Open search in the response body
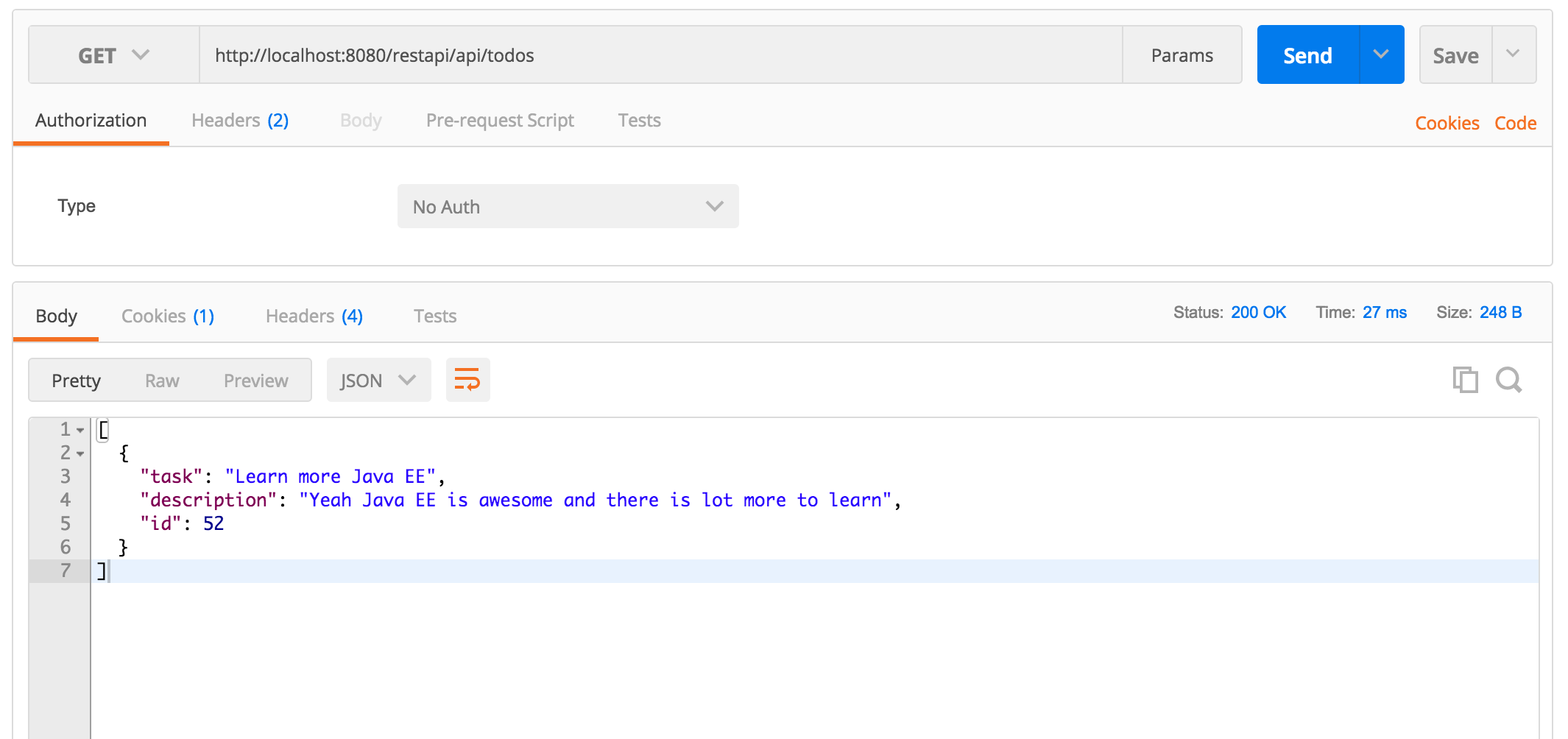Image resolution: width=1568 pixels, height=739 pixels. pos(1509,380)
